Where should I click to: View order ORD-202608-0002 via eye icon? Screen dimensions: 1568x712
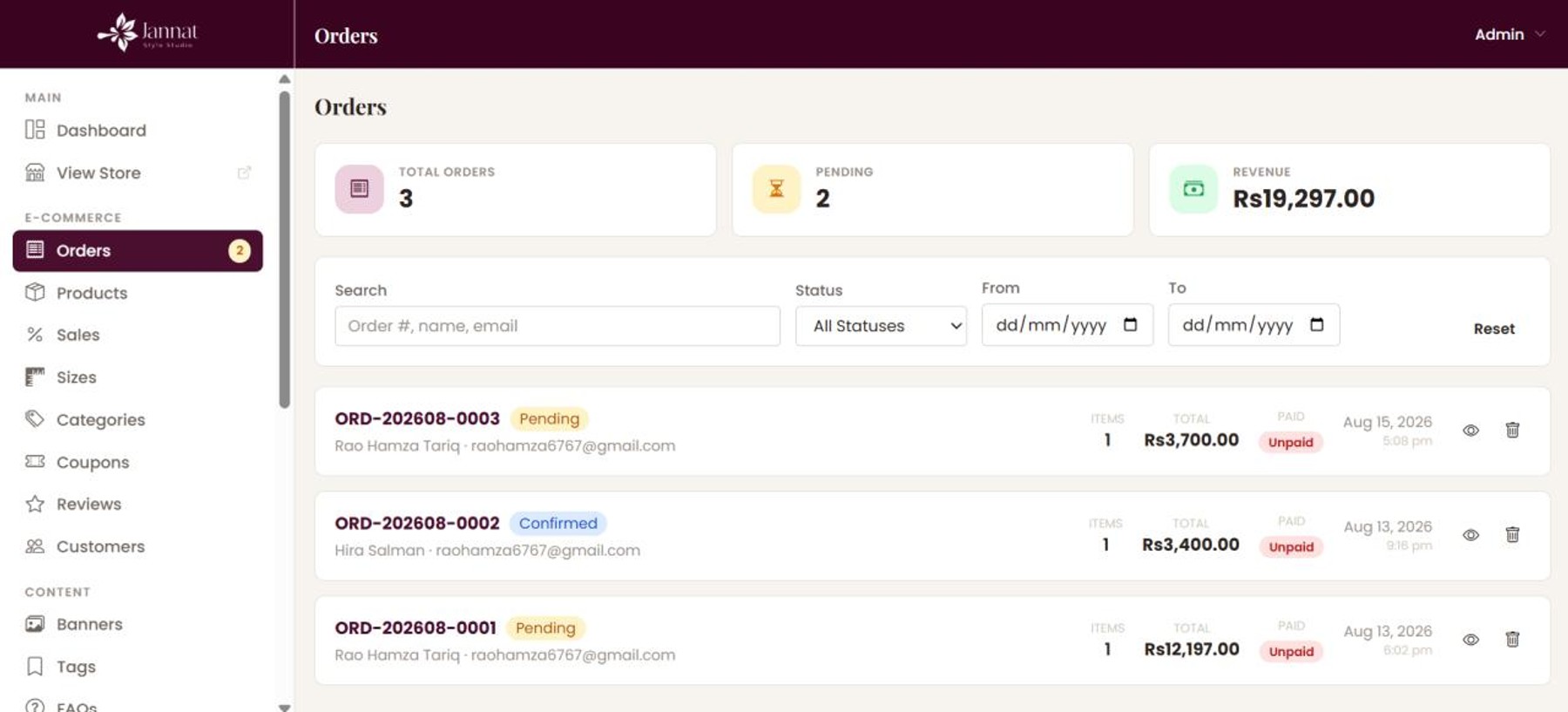click(1470, 534)
